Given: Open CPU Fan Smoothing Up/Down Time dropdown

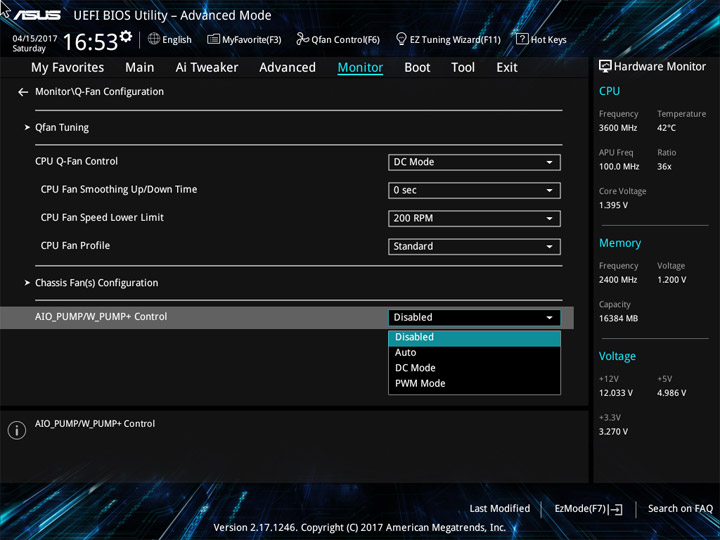Looking at the screenshot, I should [474, 191].
